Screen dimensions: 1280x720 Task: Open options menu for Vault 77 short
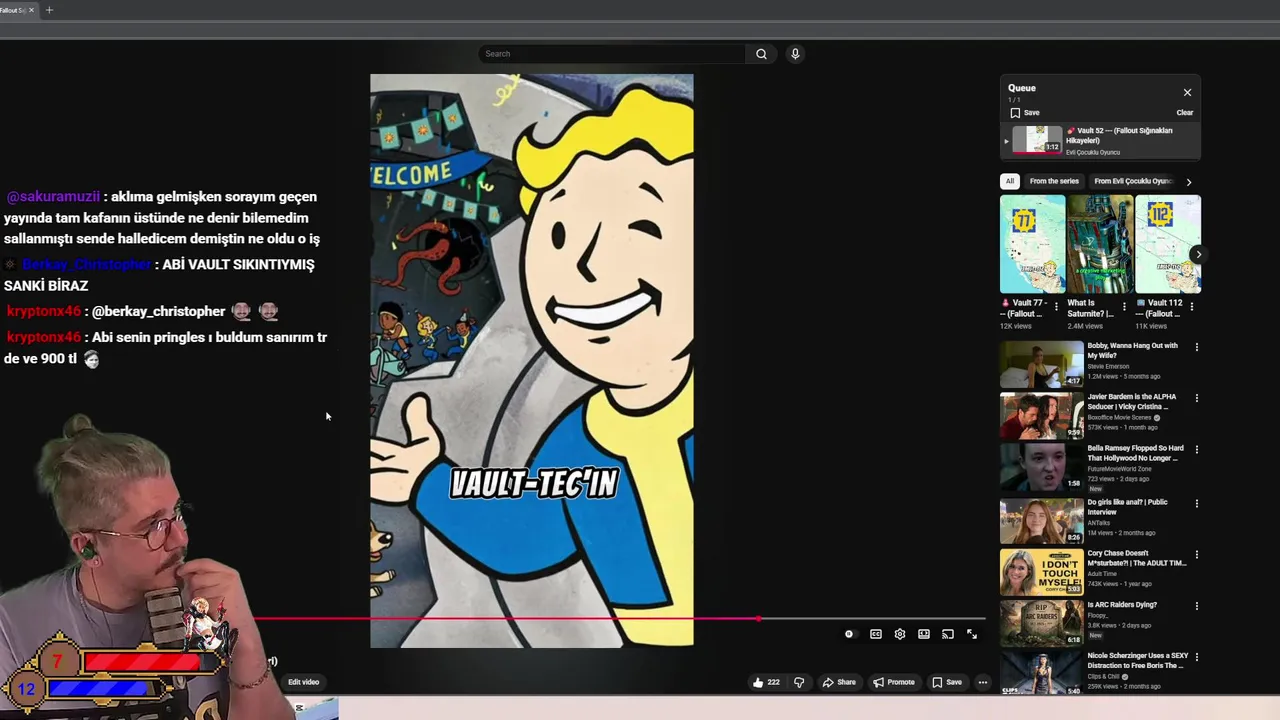pos(1056,306)
